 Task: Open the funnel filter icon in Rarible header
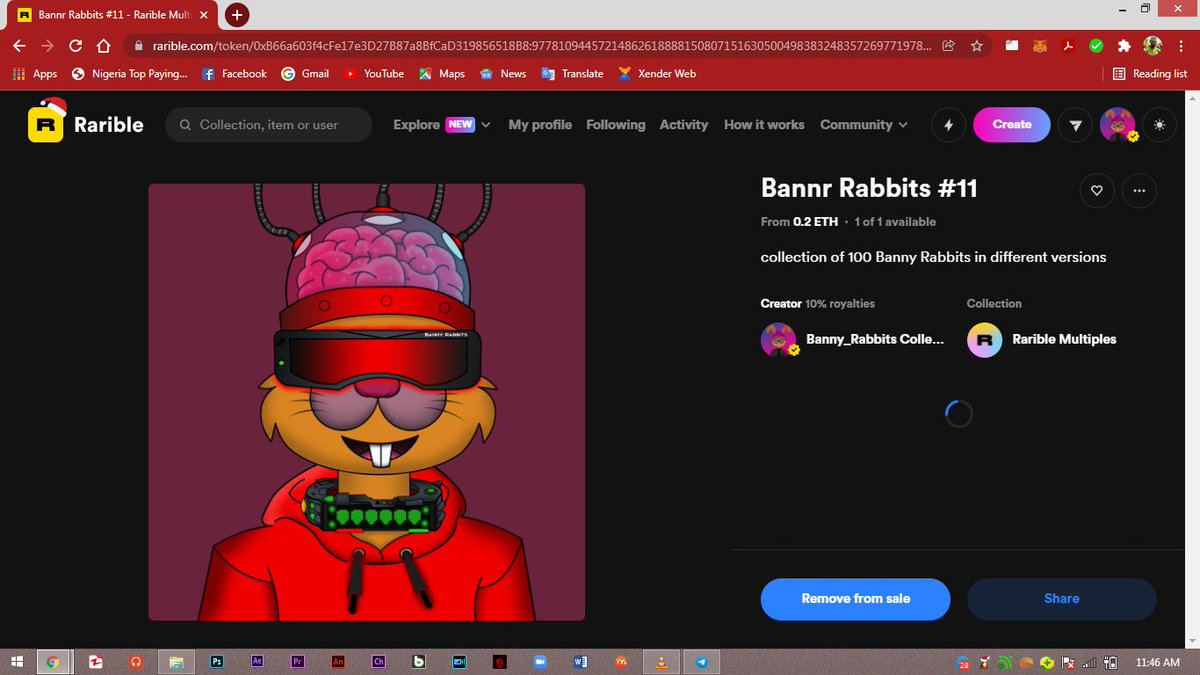click(x=1075, y=125)
